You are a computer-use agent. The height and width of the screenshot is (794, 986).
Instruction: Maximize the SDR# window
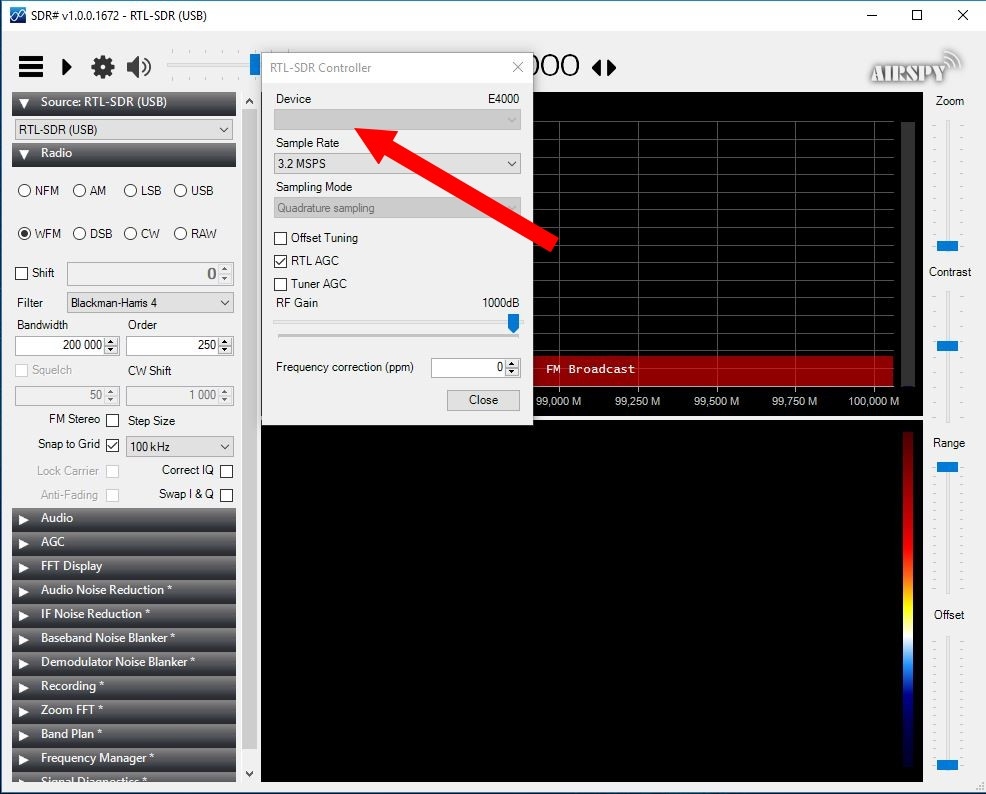click(x=917, y=15)
